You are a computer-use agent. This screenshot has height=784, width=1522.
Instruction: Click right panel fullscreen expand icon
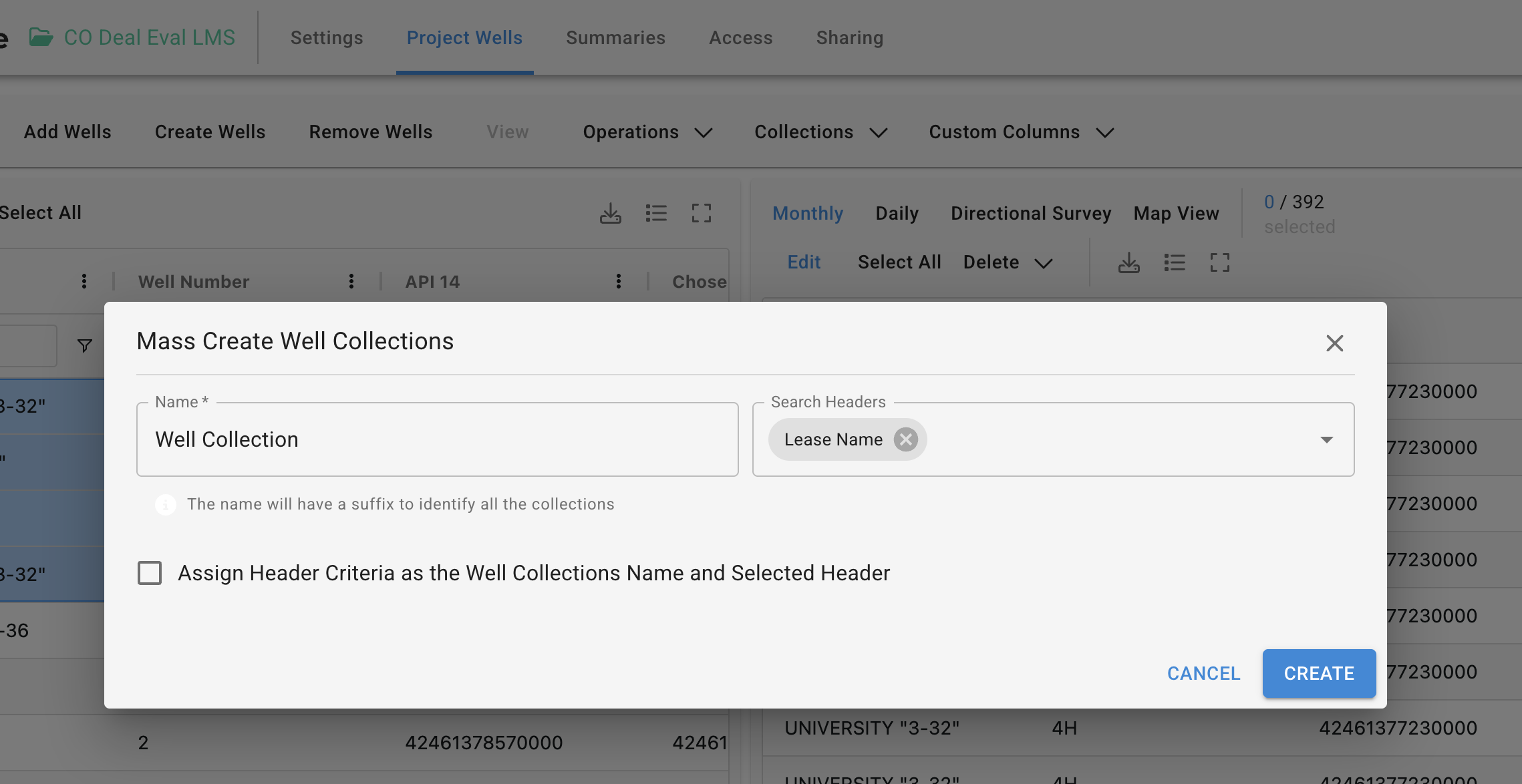tap(1219, 262)
